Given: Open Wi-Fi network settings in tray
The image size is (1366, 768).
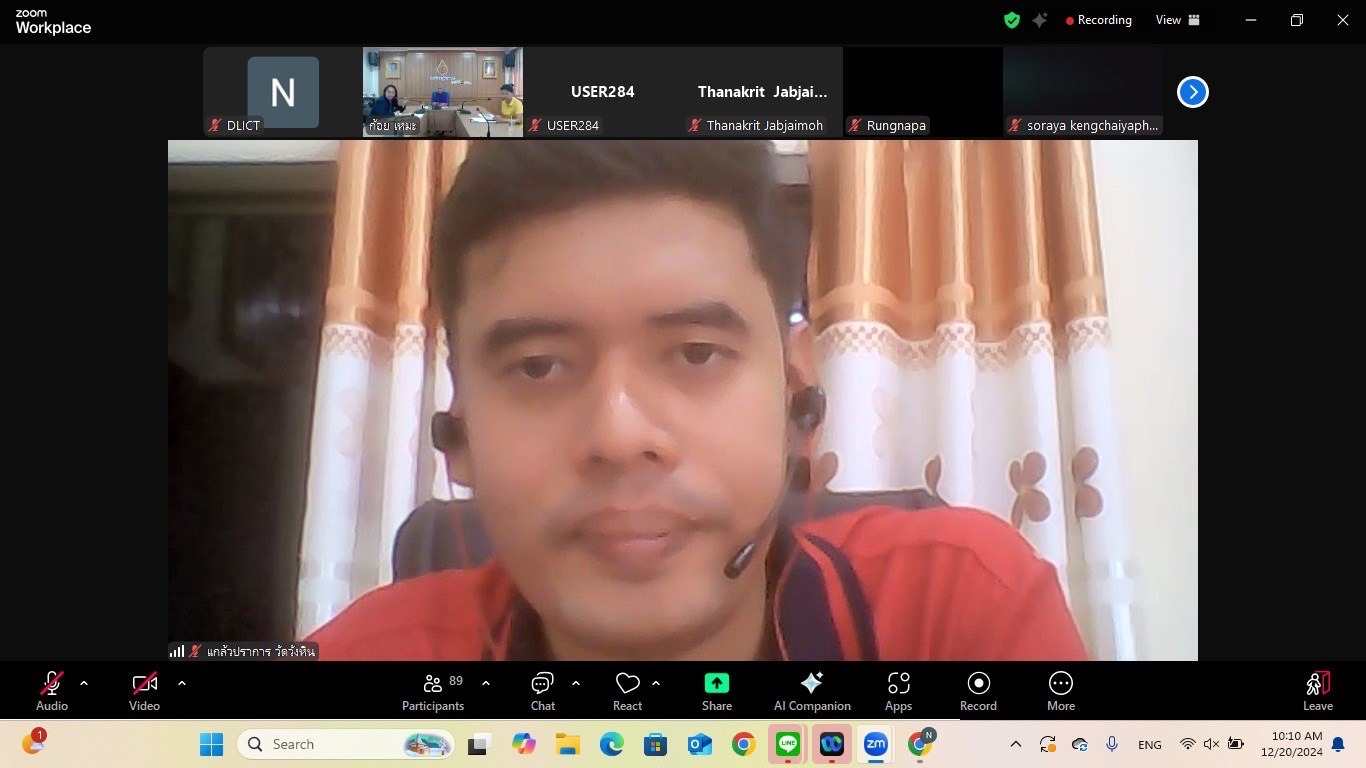Looking at the screenshot, I should tap(1188, 744).
